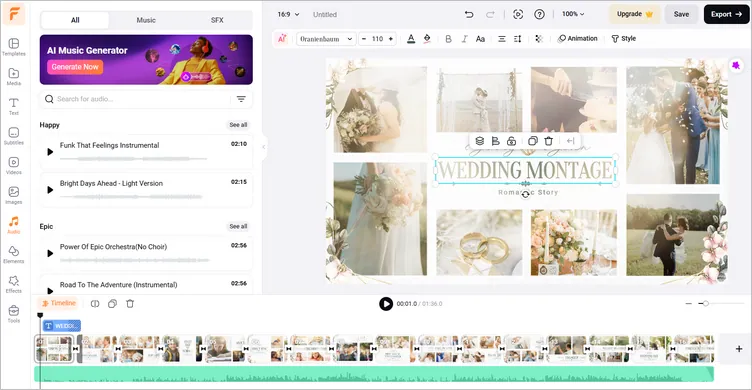Screen dimensions: 752x390
Task: Collapse the audio side panel arrow
Action: (x=263, y=147)
